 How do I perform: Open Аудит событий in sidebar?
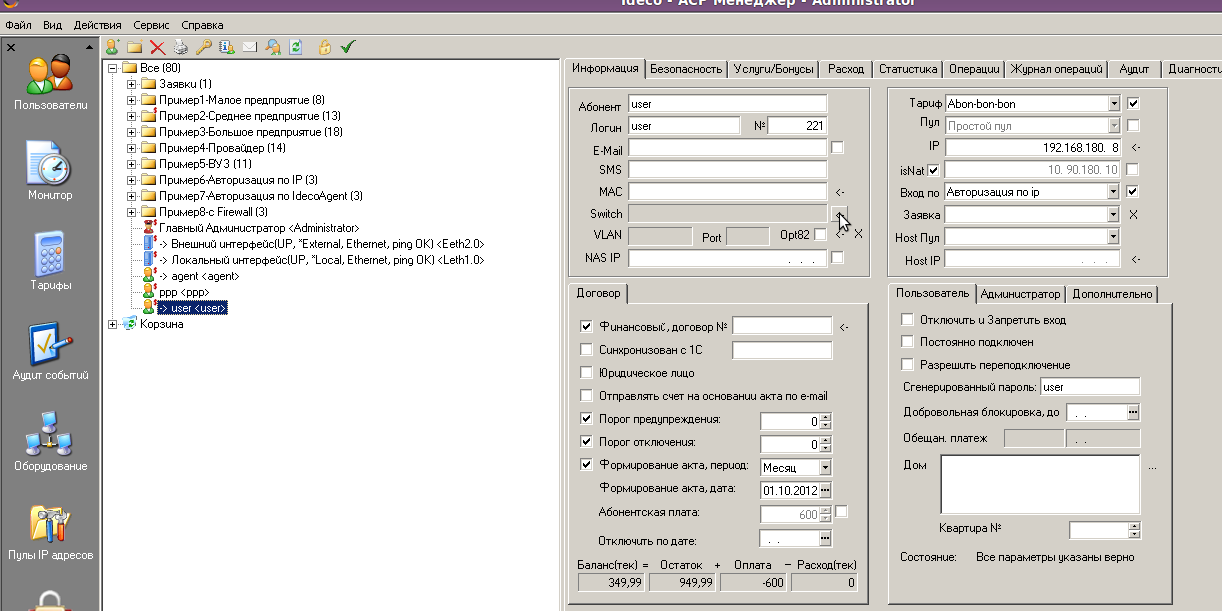click(49, 351)
